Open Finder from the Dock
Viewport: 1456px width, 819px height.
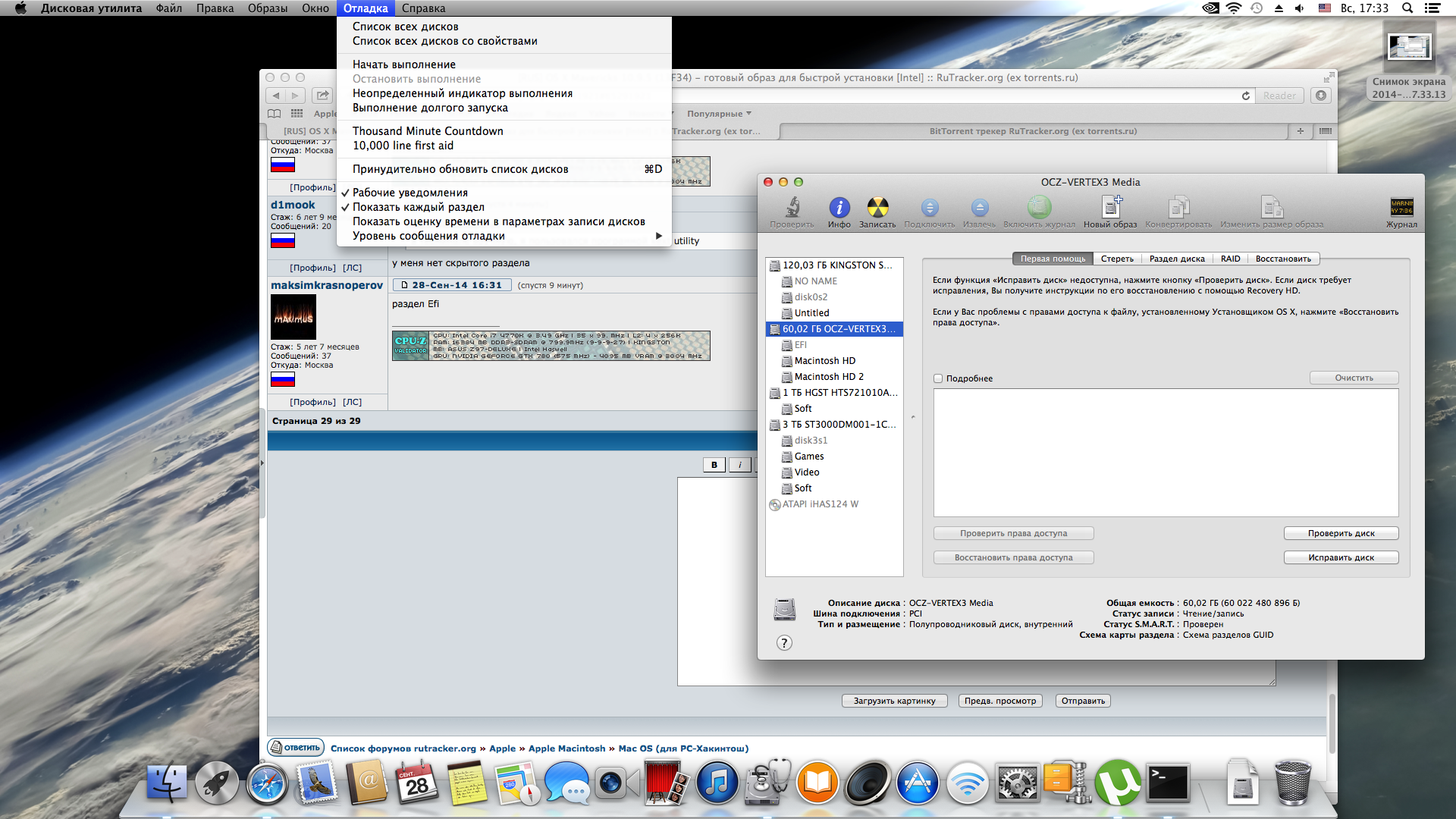pos(166,783)
